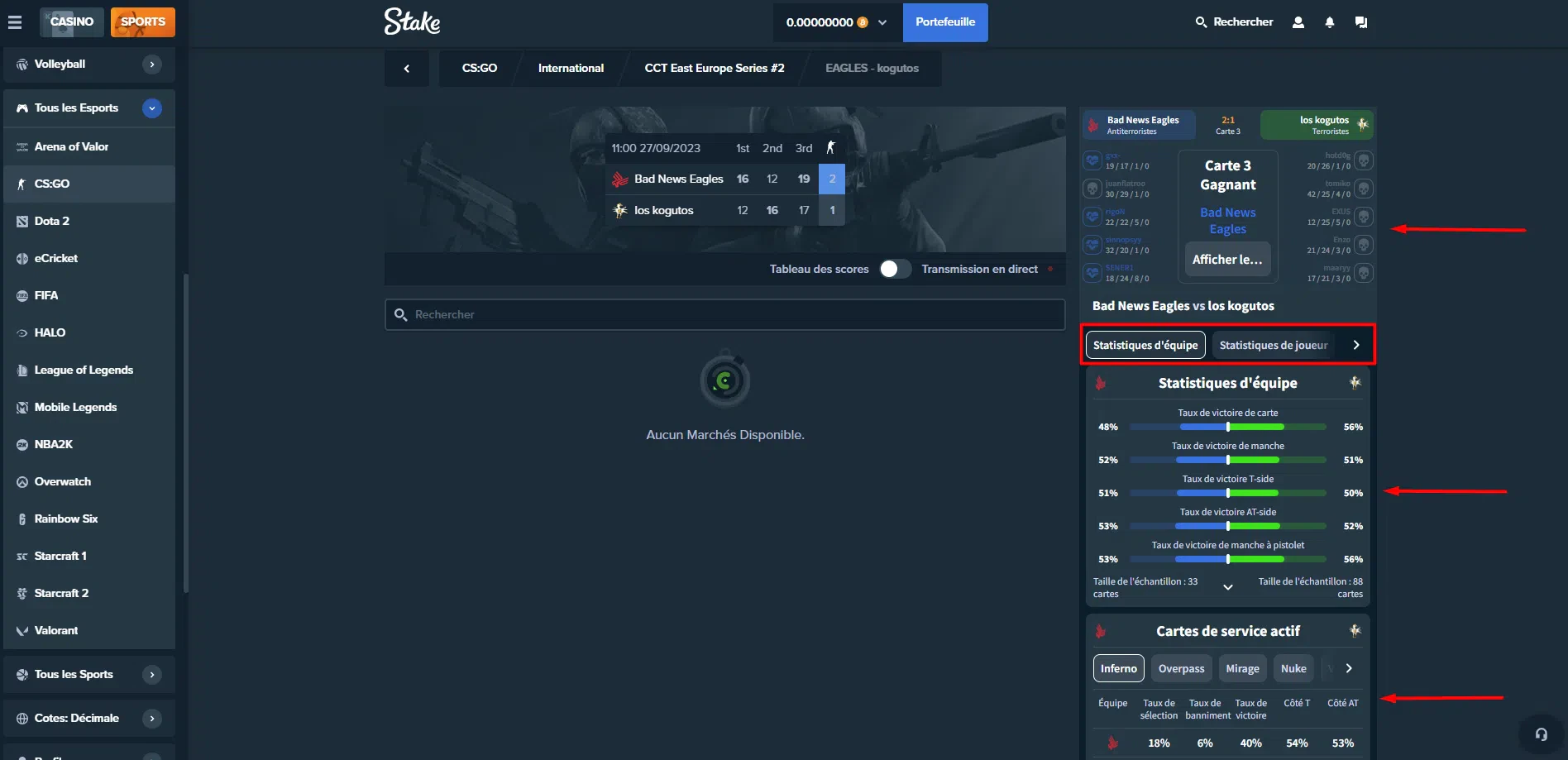Select the Overpass map tab
This screenshot has width=1568, height=760.
(1182, 668)
